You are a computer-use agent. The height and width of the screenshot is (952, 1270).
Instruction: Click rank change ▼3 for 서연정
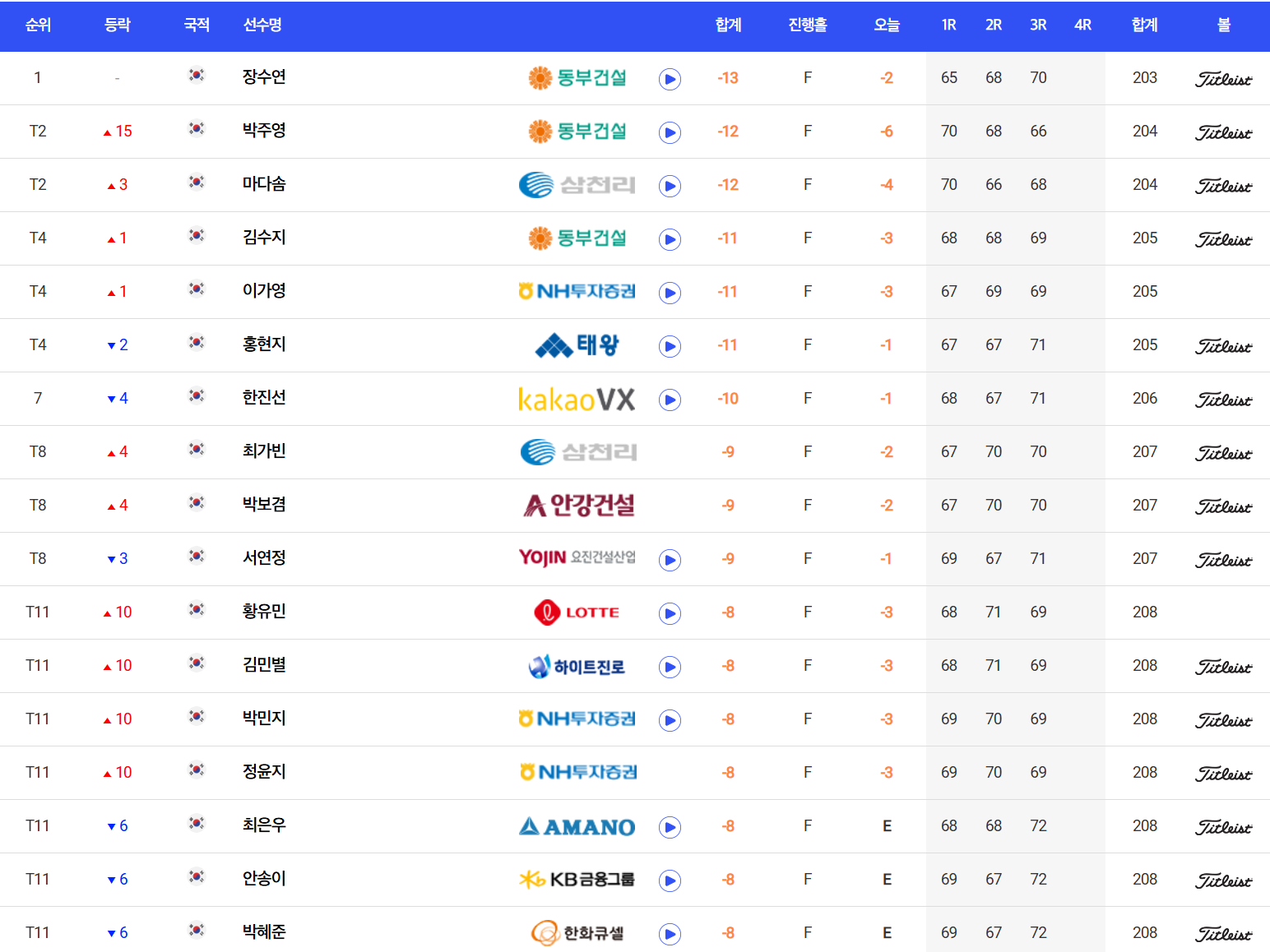[x=118, y=559]
